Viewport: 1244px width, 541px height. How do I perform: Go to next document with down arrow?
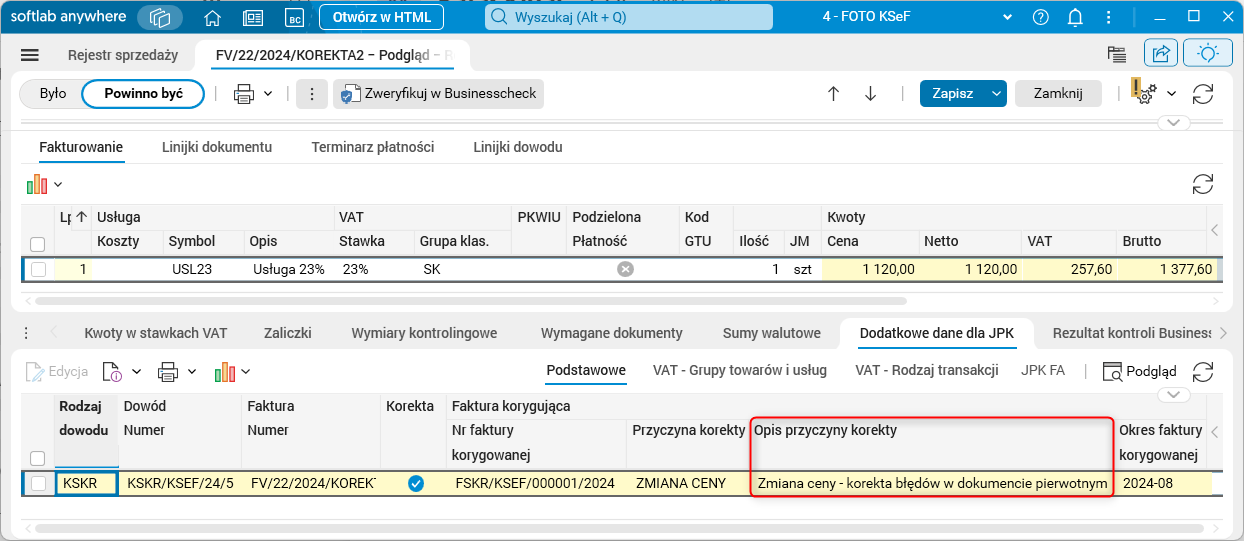tap(870, 94)
